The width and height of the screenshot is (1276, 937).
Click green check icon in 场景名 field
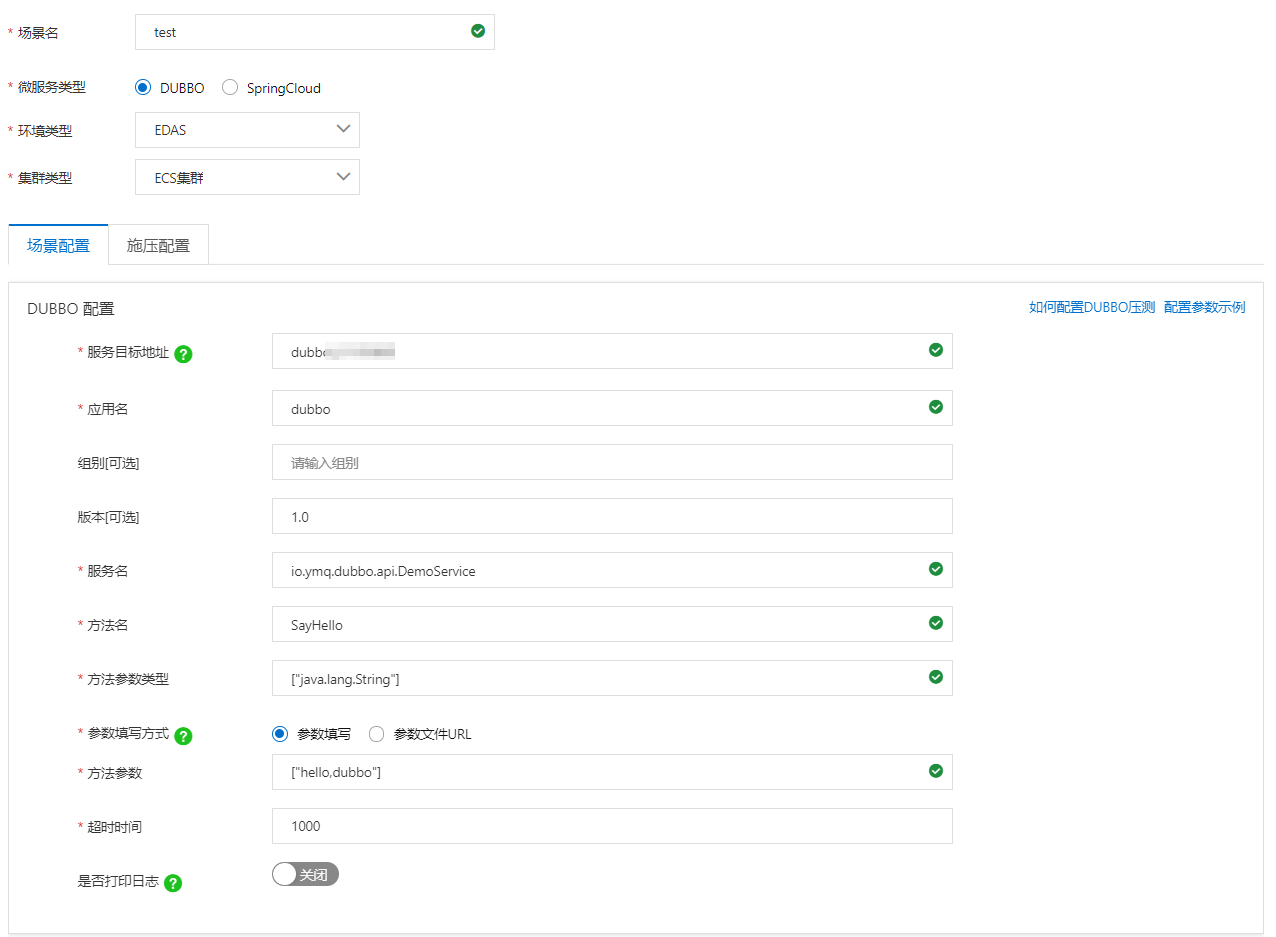(478, 31)
